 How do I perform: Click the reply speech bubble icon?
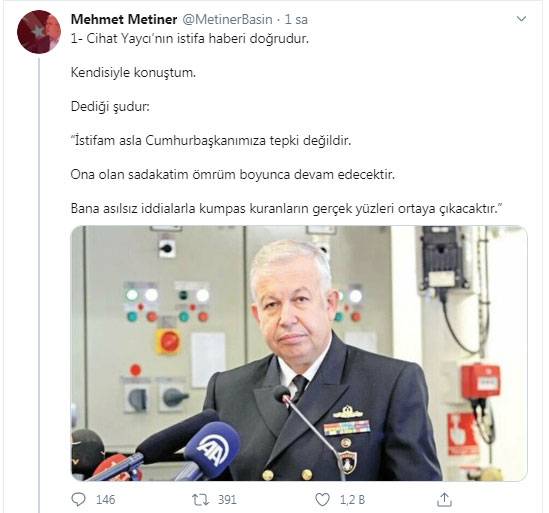coord(78,500)
